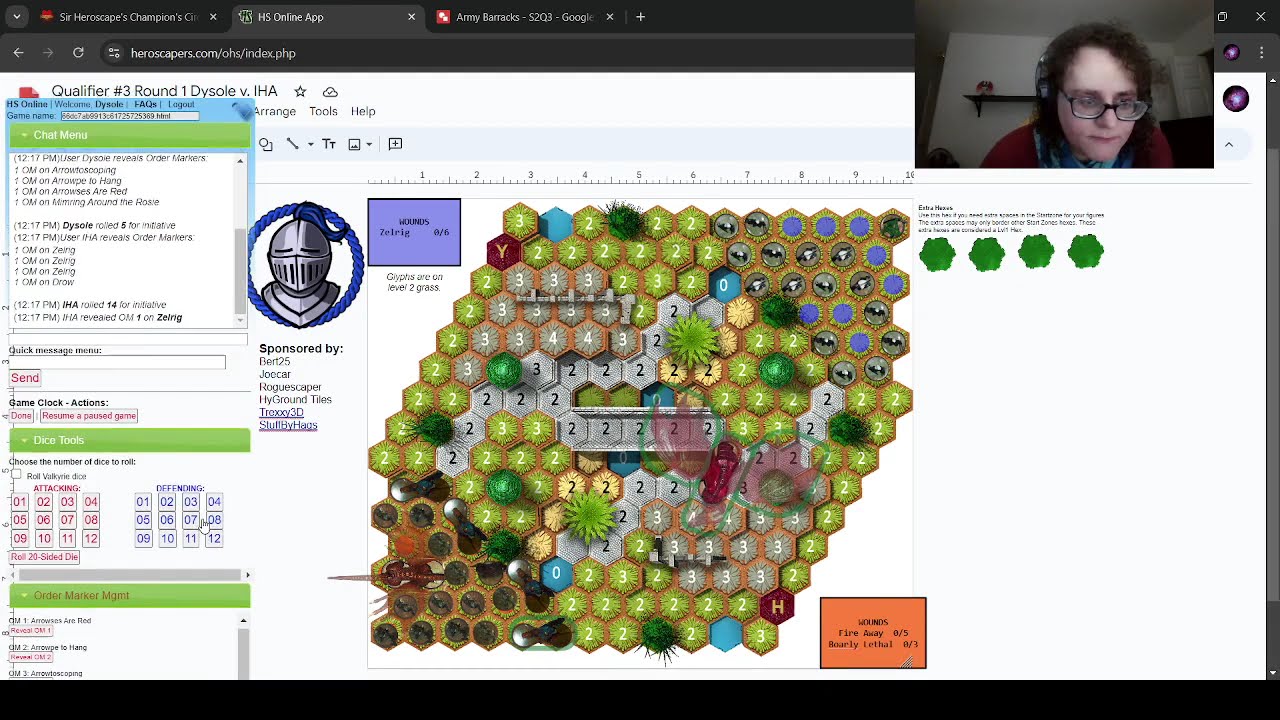The width and height of the screenshot is (1280, 720).
Task: Roll the 20-Sided Die
Action: [x=44, y=557]
